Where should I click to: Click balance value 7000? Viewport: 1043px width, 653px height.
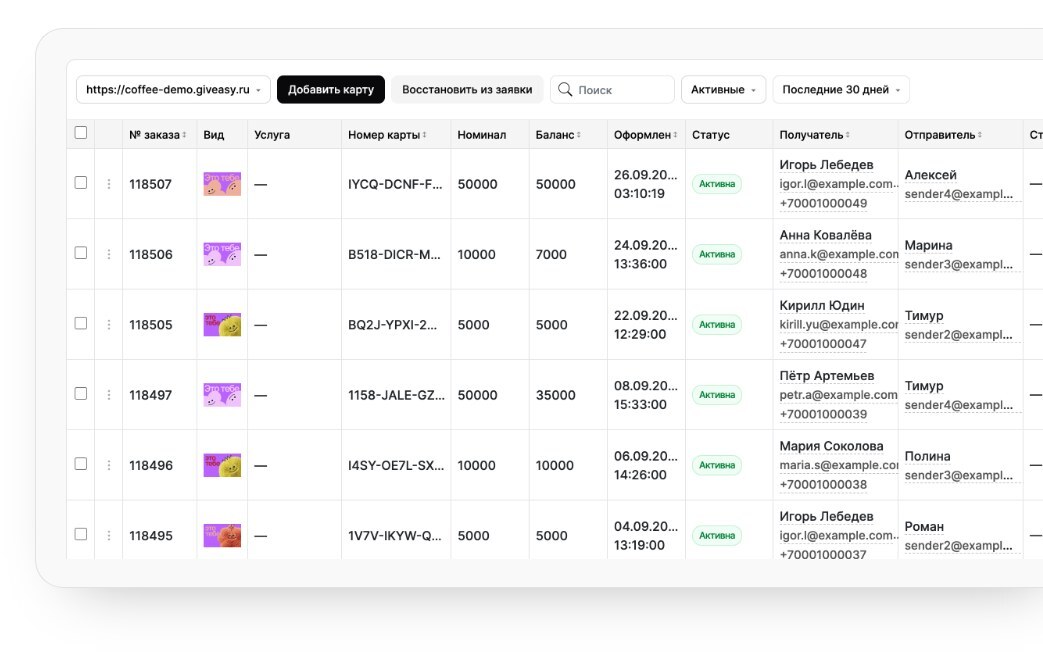[551, 255]
